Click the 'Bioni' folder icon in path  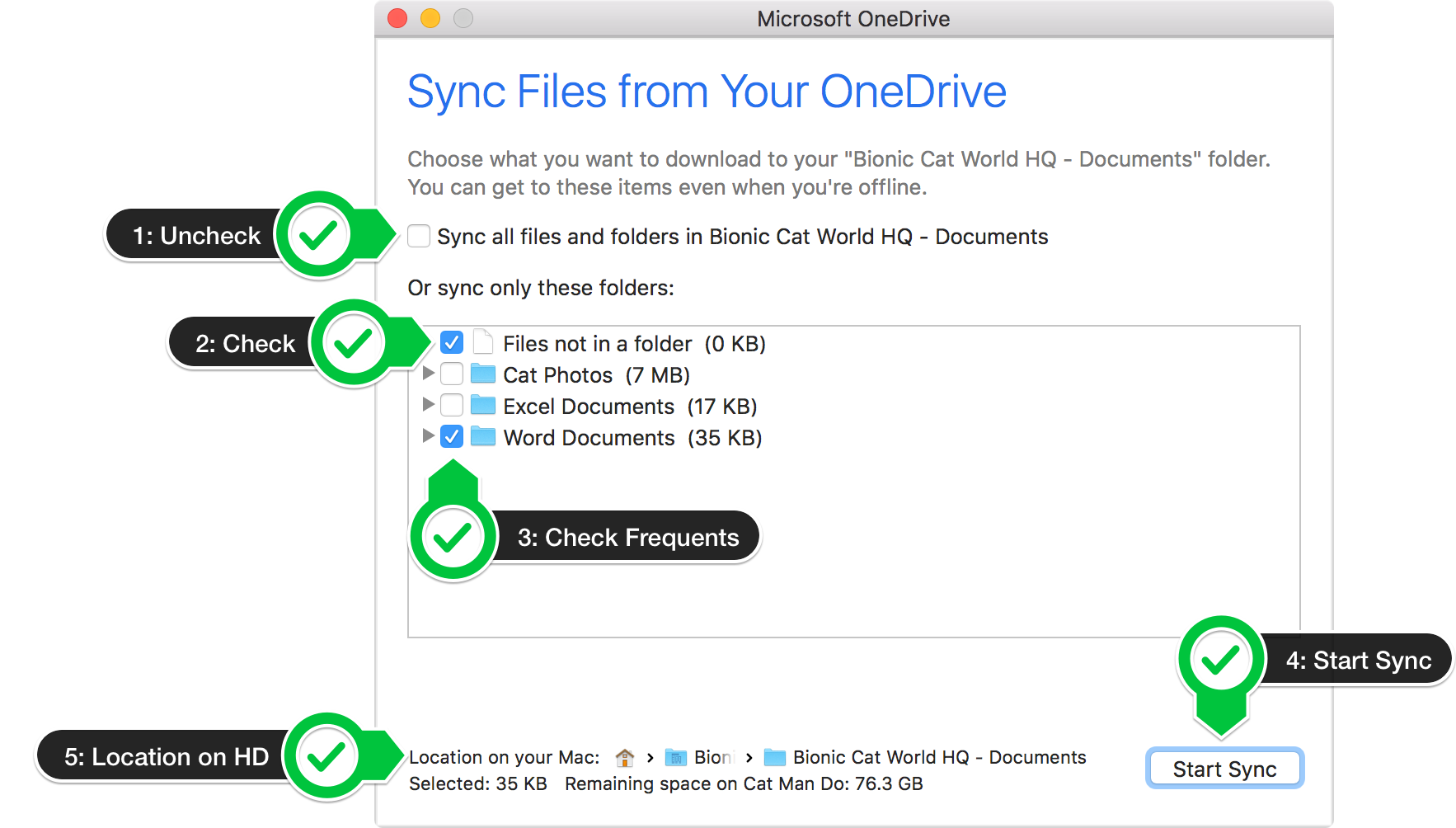(x=676, y=757)
